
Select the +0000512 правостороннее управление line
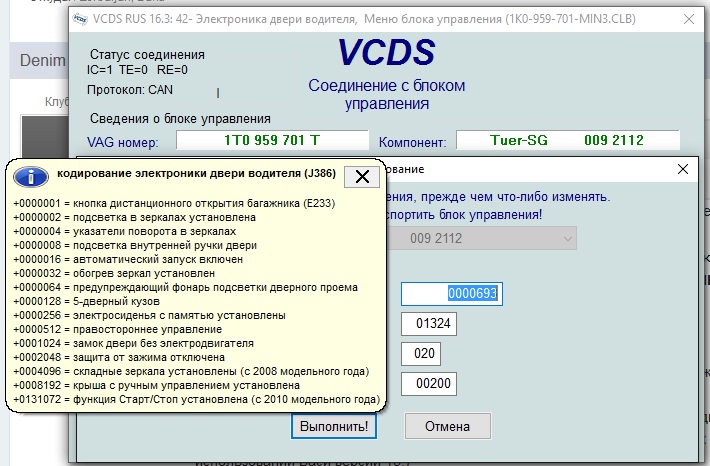[x=118, y=329]
